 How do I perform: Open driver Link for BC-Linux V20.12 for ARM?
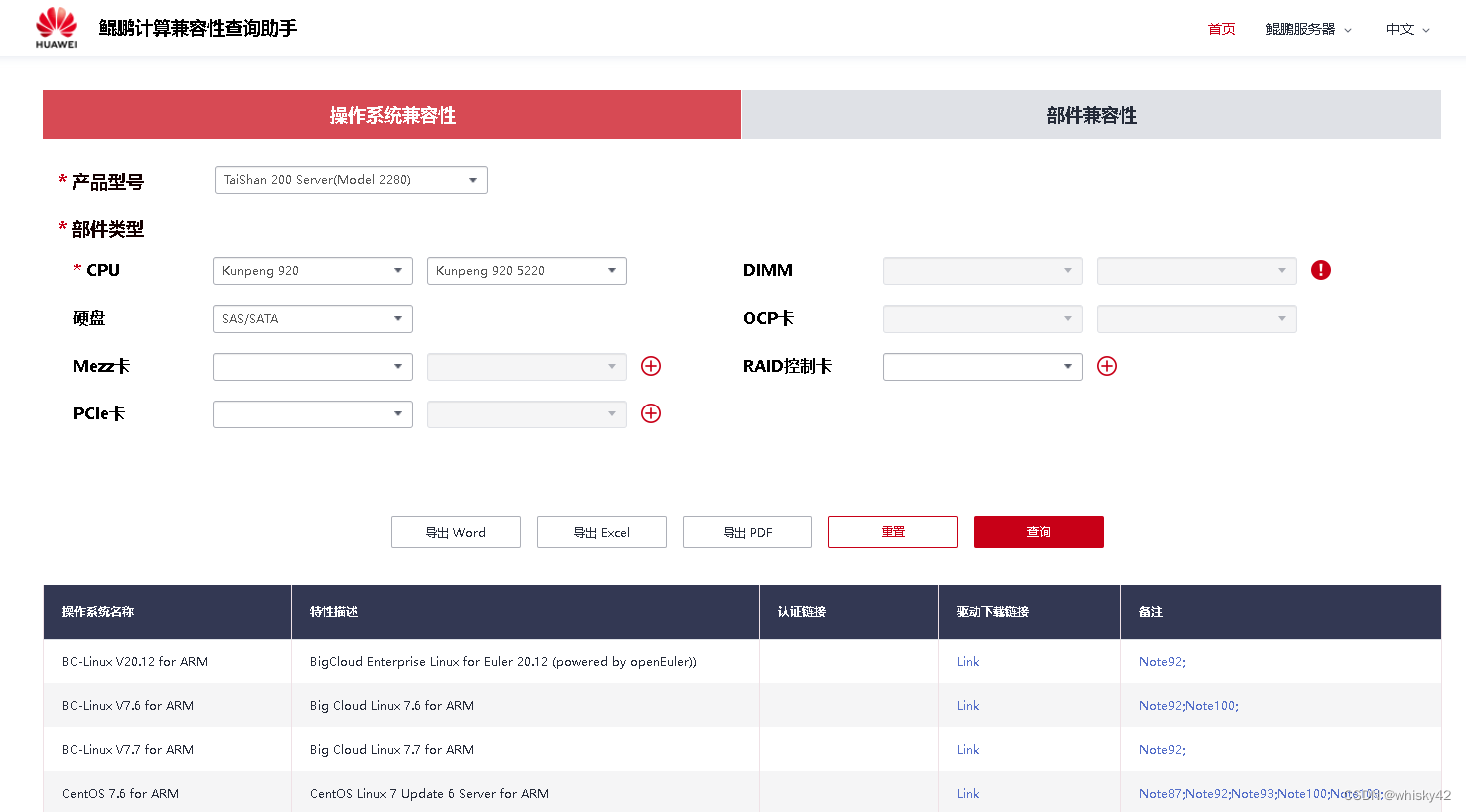point(968,662)
